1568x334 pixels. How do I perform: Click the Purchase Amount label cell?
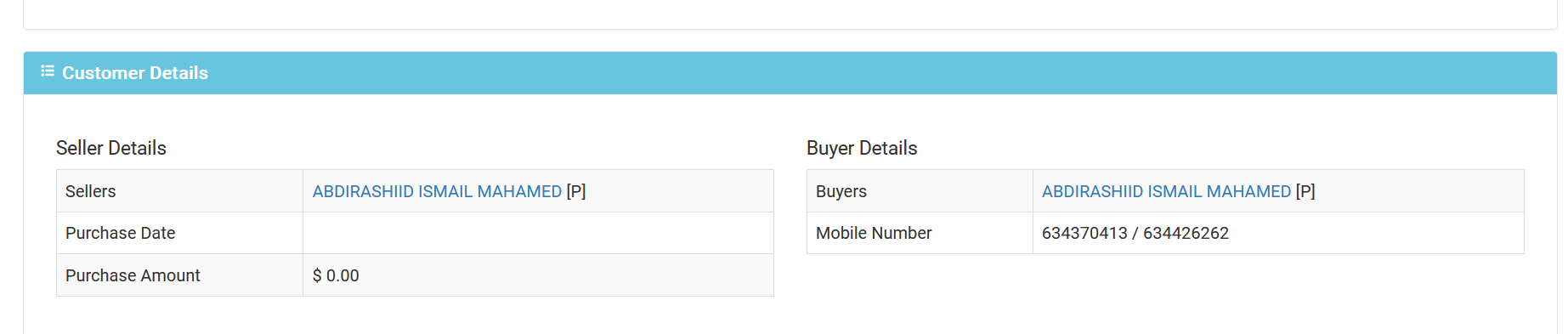pos(179,275)
